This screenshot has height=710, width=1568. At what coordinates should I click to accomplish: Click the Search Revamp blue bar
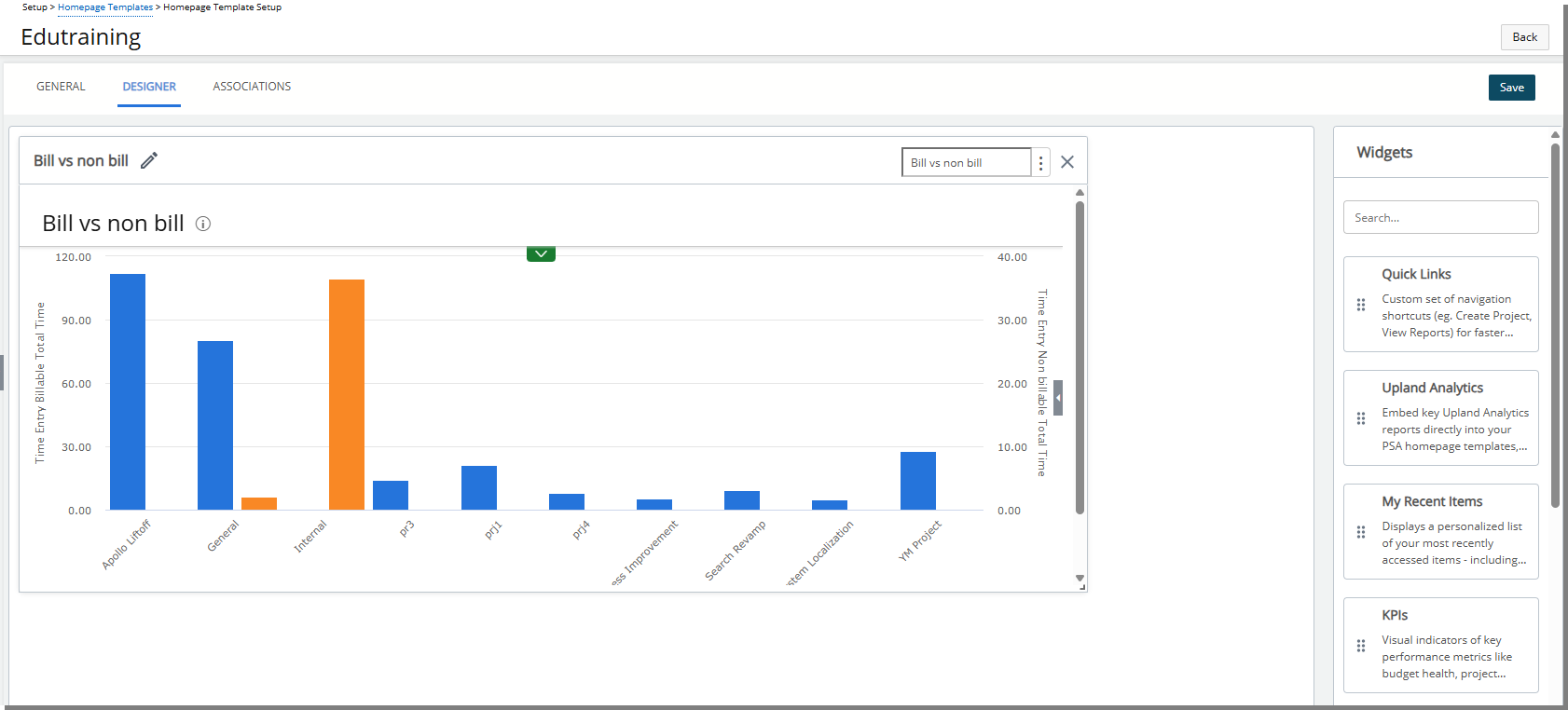coord(742,500)
